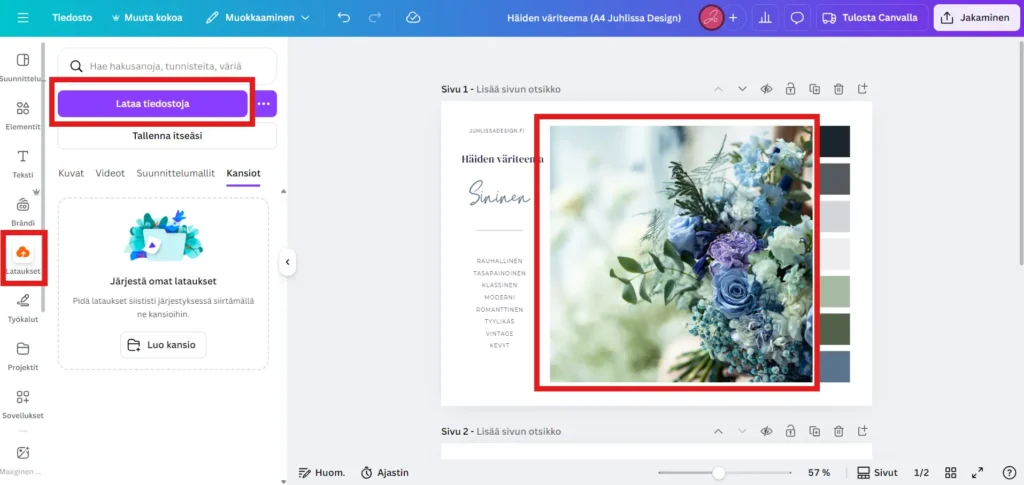Click the Jakaminen share button
This screenshot has width=1024, height=485.
976,18
